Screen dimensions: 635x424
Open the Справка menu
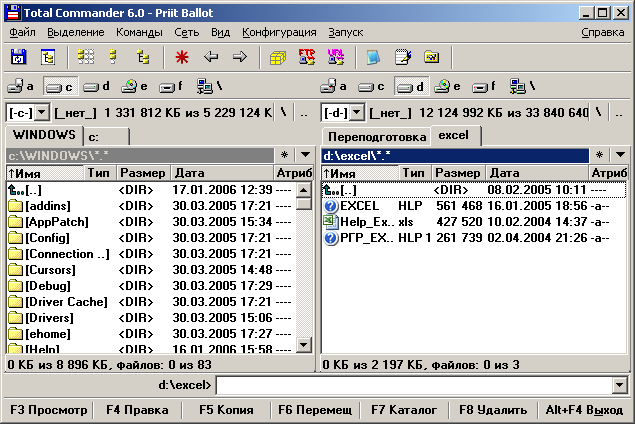(603, 32)
